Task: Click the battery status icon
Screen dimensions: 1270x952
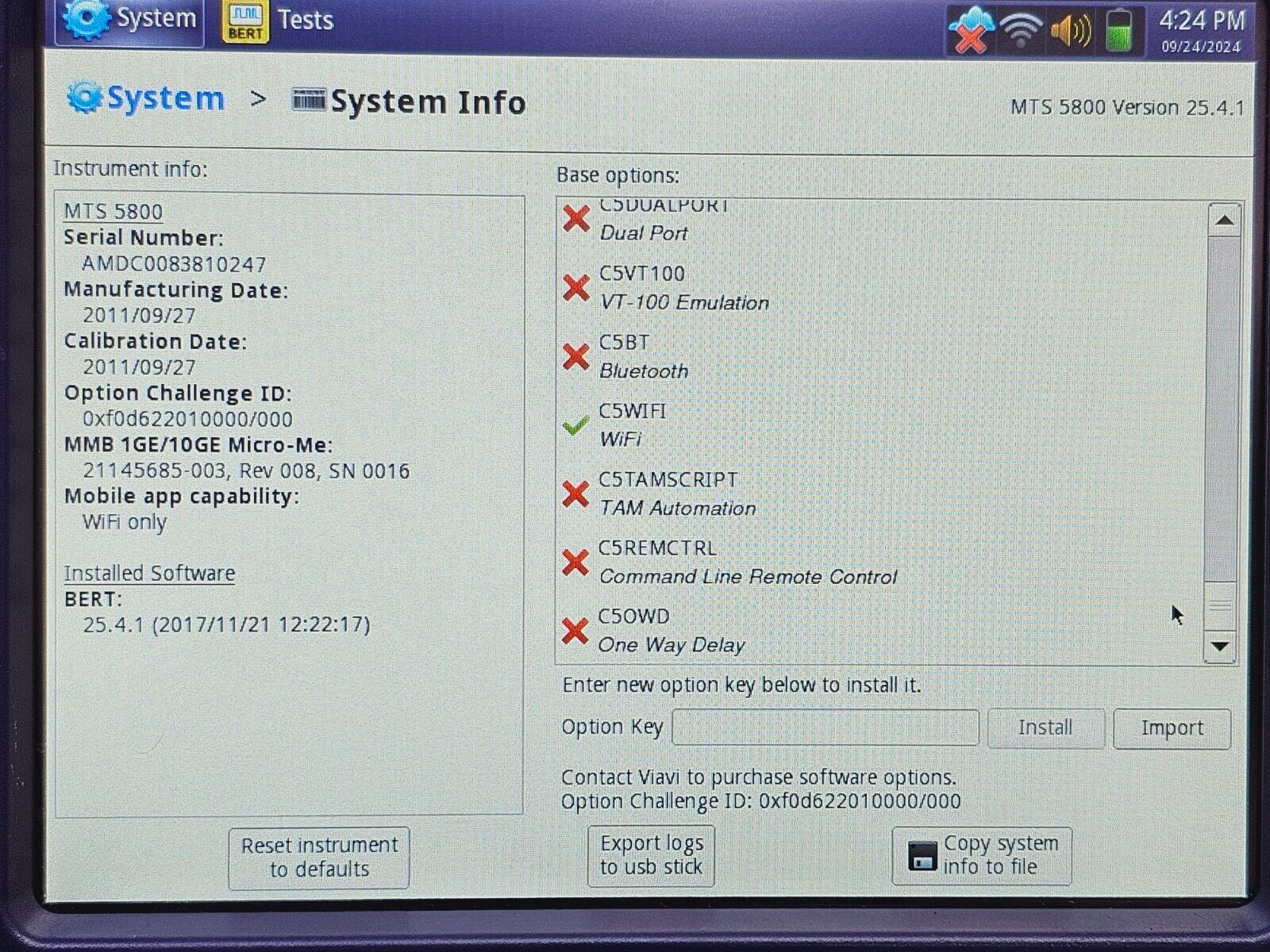Action: (1120, 30)
